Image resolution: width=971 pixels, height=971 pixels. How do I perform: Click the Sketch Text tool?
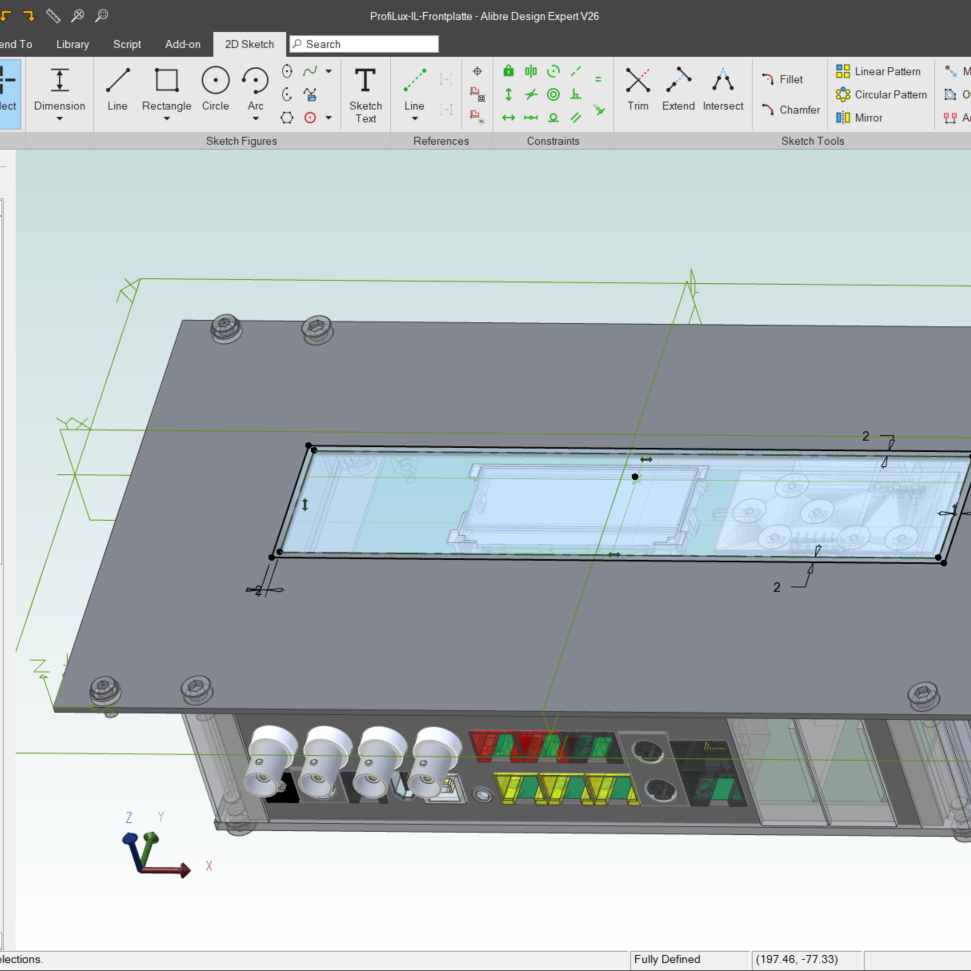click(365, 95)
